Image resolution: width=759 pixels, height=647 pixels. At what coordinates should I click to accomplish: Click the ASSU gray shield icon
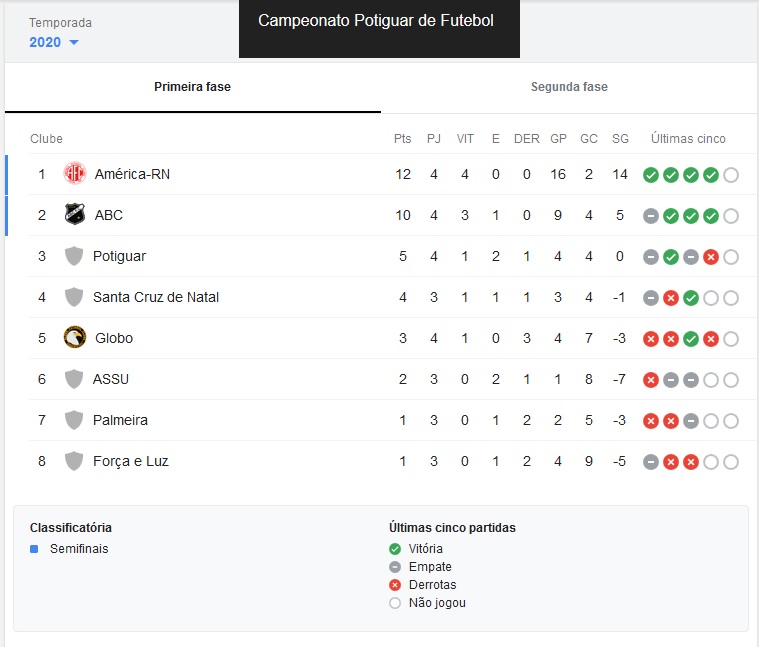[73, 379]
